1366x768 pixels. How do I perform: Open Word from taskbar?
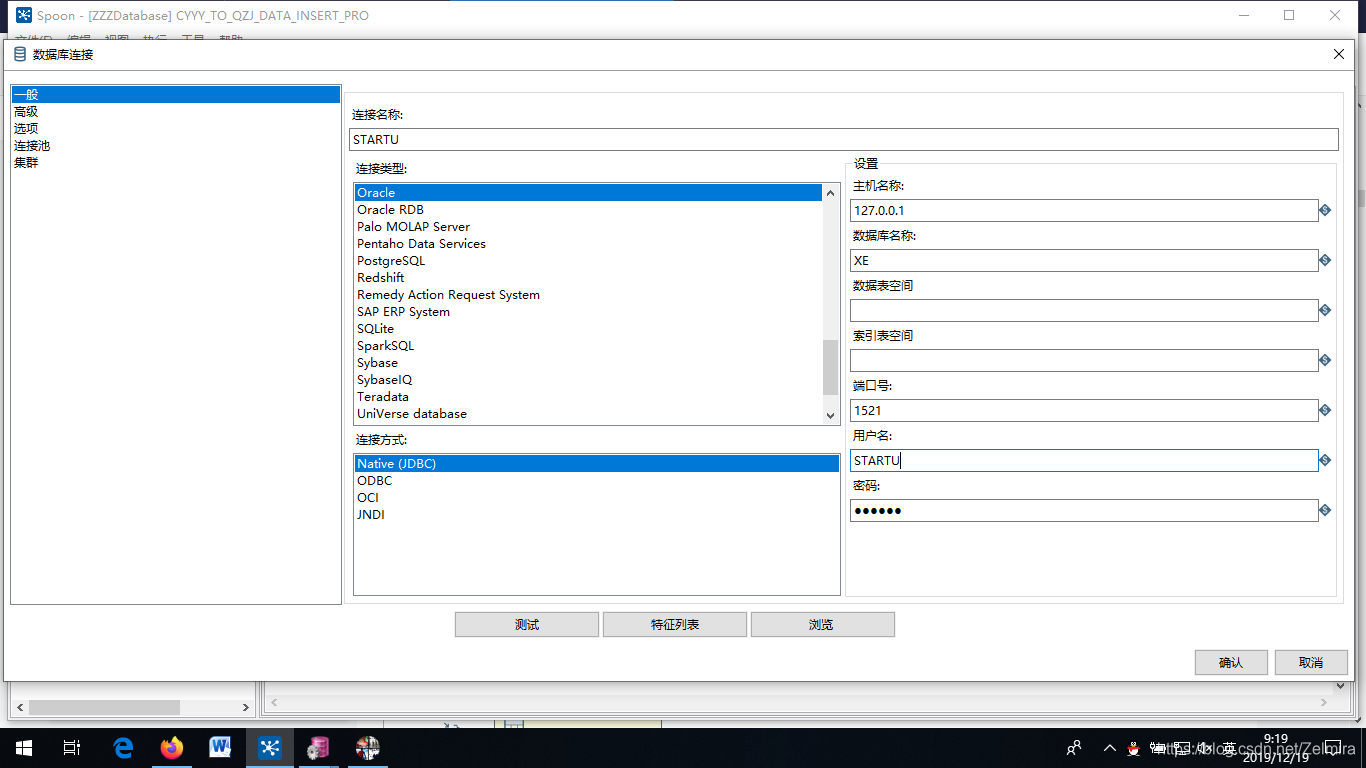click(x=220, y=748)
